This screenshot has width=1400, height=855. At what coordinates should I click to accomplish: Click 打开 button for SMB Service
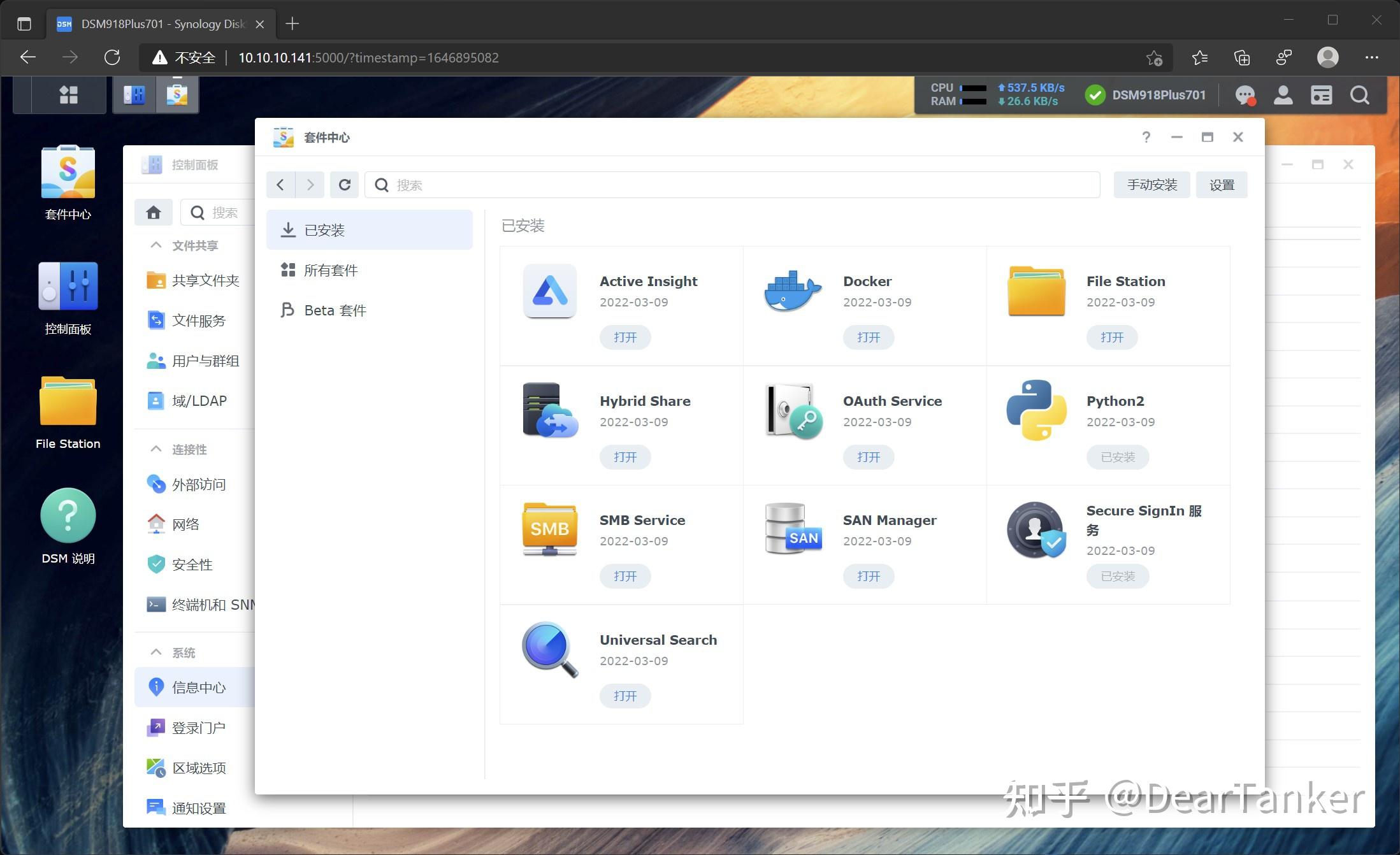[625, 576]
